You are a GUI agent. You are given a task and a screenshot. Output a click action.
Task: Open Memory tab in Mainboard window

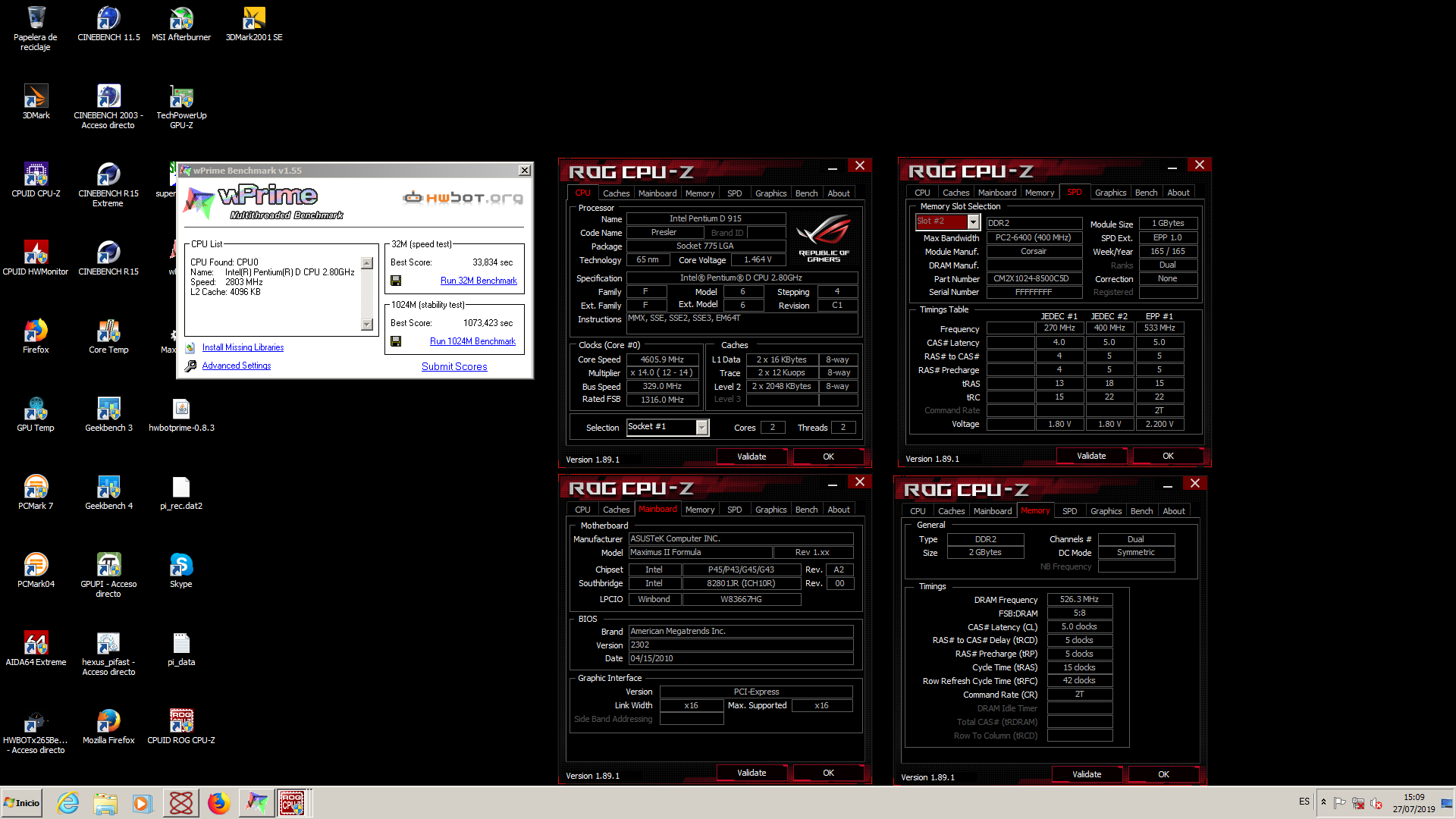pos(699,510)
